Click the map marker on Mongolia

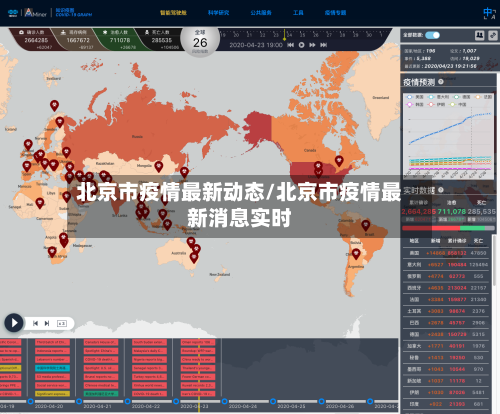159,166
